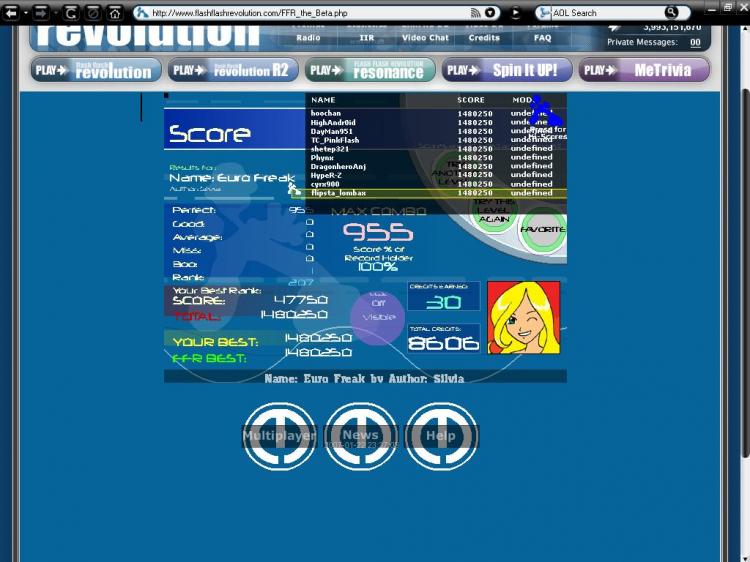The width and height of the screenshot is (750, 562).
Task: Play Flash Flash Revolution button
Action: click(x=96, y=70)
